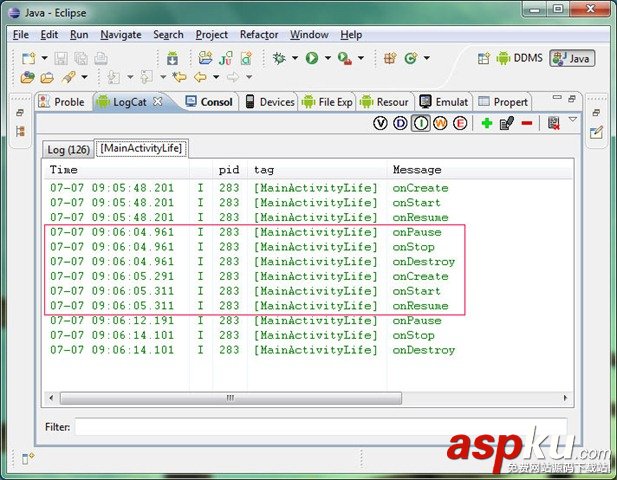Click the Forward navigation arrow
The width and height of the screenshot is (617, 480).
233,77
